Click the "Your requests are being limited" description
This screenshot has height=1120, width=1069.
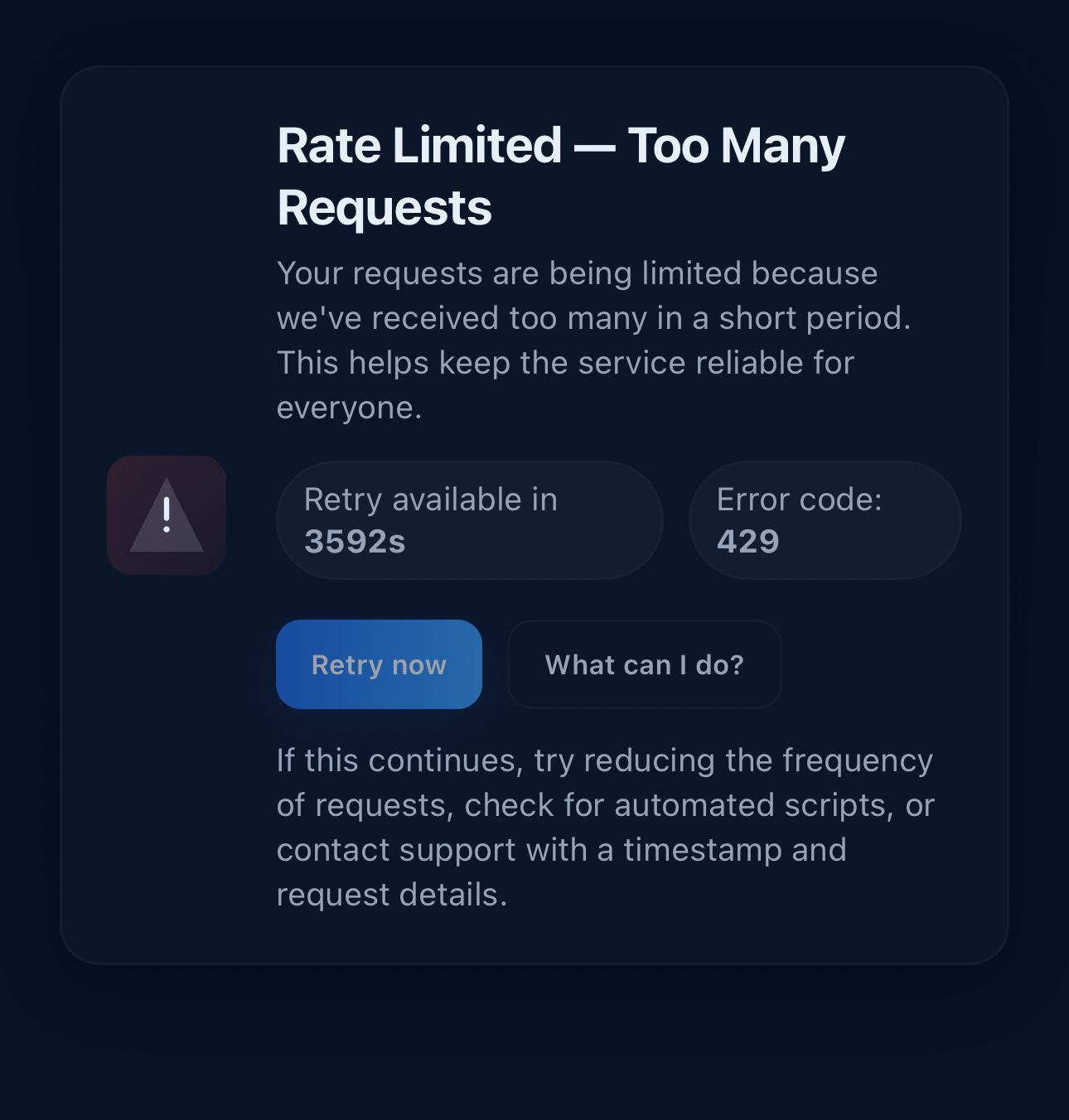pos(577,273)
